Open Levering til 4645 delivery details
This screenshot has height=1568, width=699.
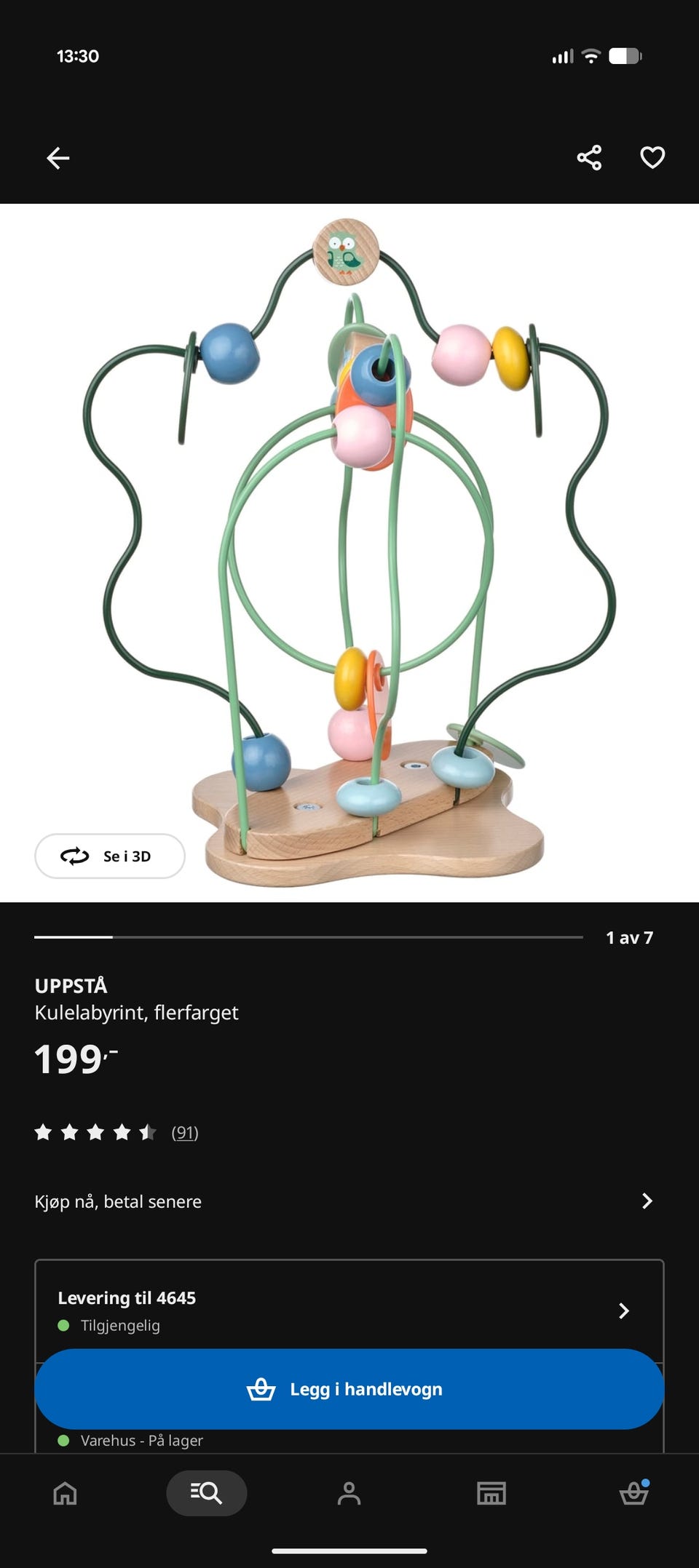click(x=349, y=1310)
